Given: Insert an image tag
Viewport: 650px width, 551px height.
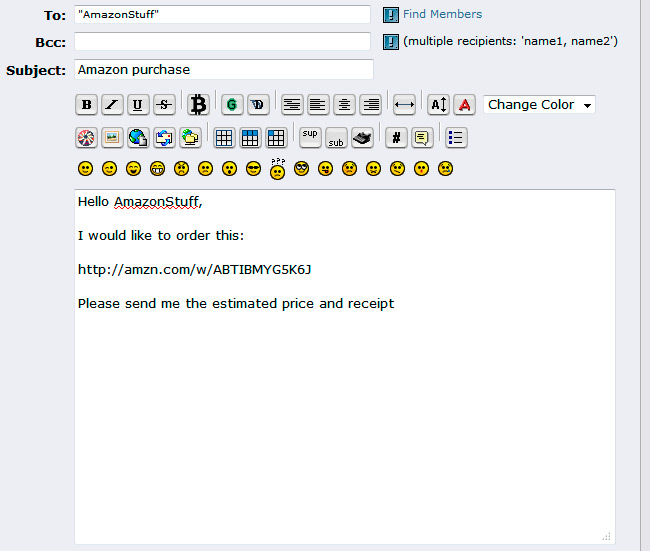Looking at the screenshot, I should click(x=112, y=138).
